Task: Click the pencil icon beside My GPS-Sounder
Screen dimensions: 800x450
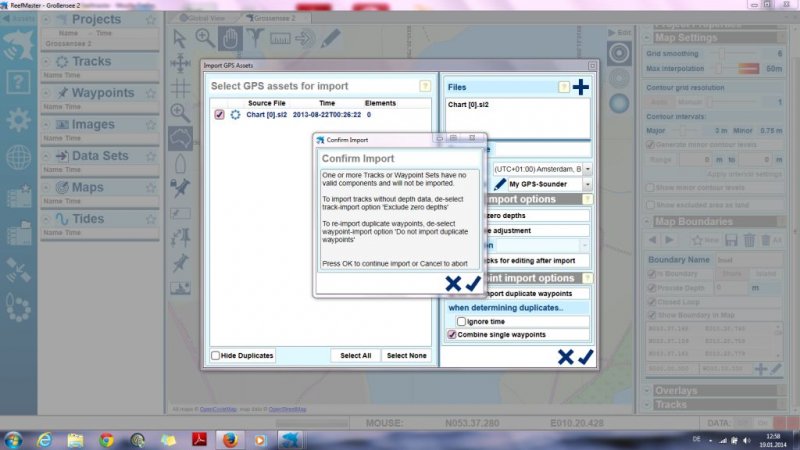Action: (x=499, y=185)
